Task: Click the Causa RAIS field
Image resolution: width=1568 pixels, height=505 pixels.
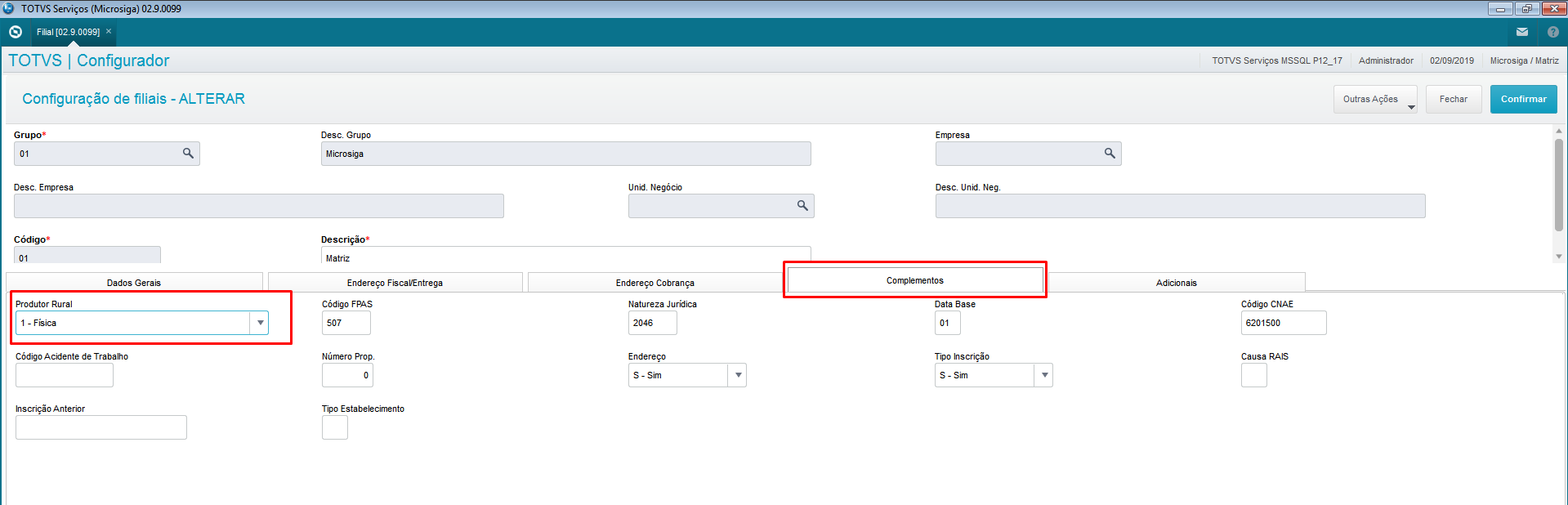Action: (x=1253, y=375)
